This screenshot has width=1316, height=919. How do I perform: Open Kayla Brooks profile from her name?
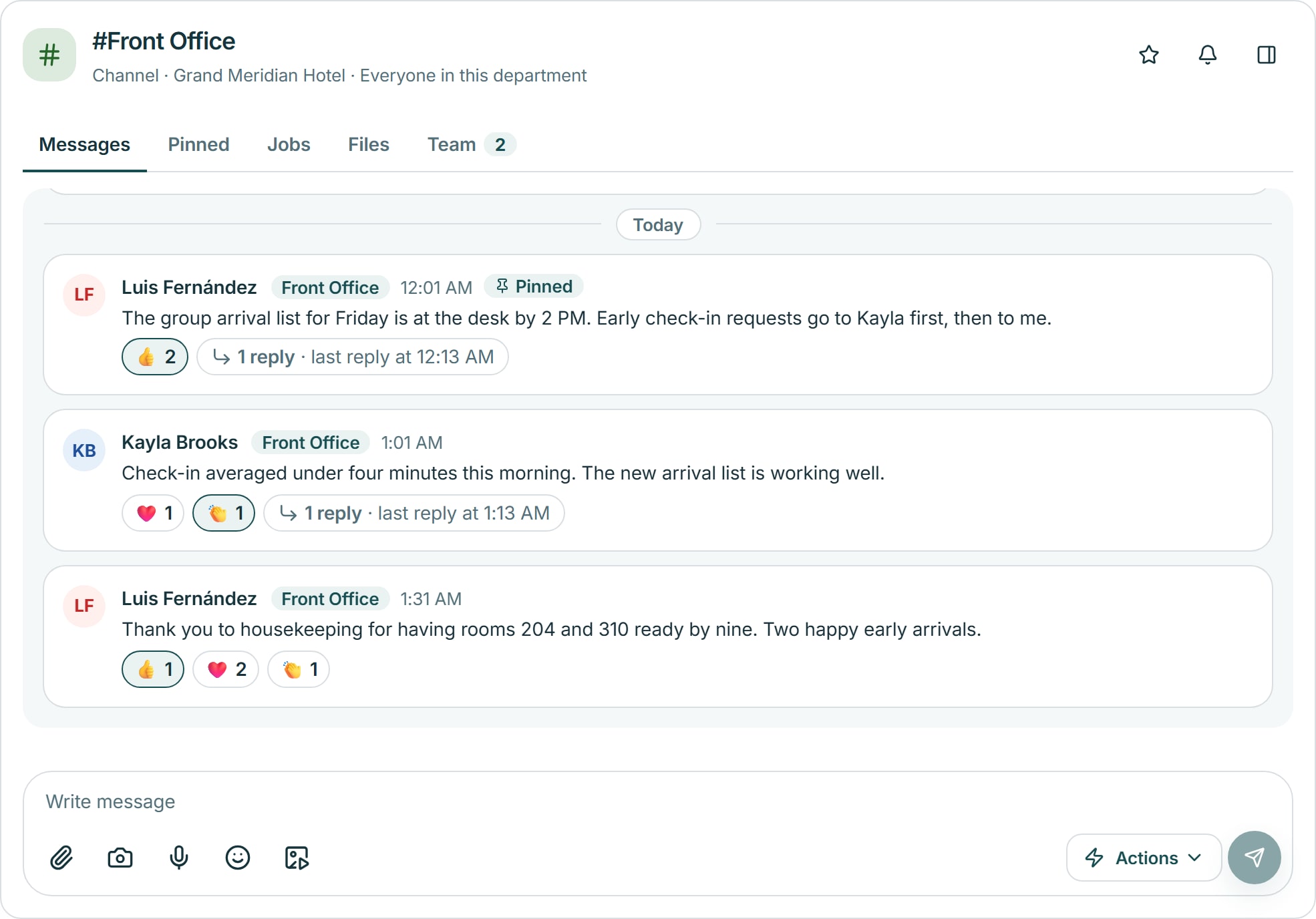180,442
